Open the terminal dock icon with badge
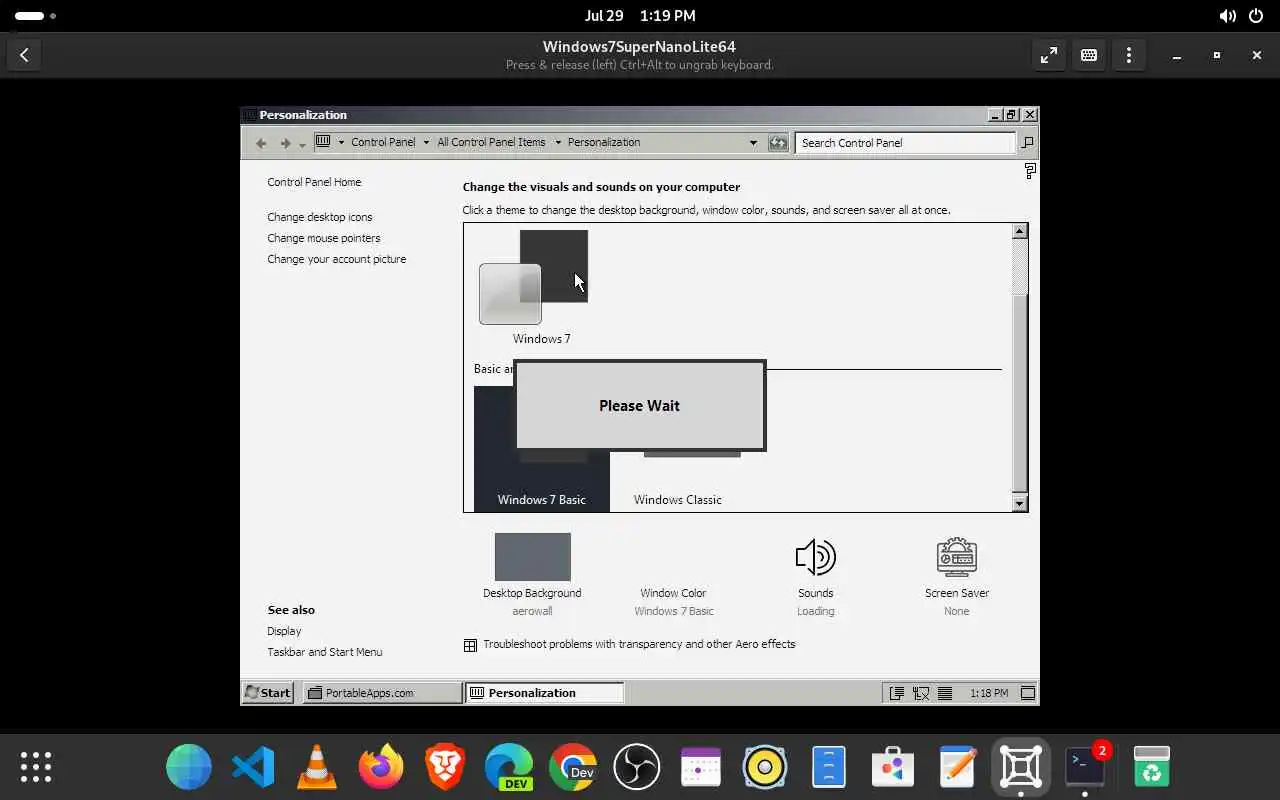Viewport: 1280px width, 800px height. [x=1085, y=767]
